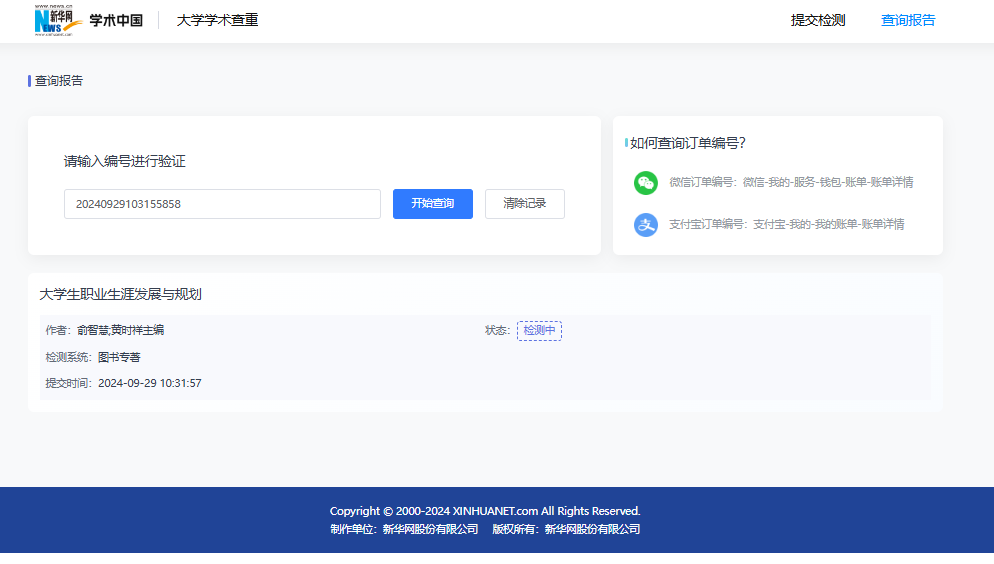Click the 如何查询订单编号 heading

click(x=688, y=143)
